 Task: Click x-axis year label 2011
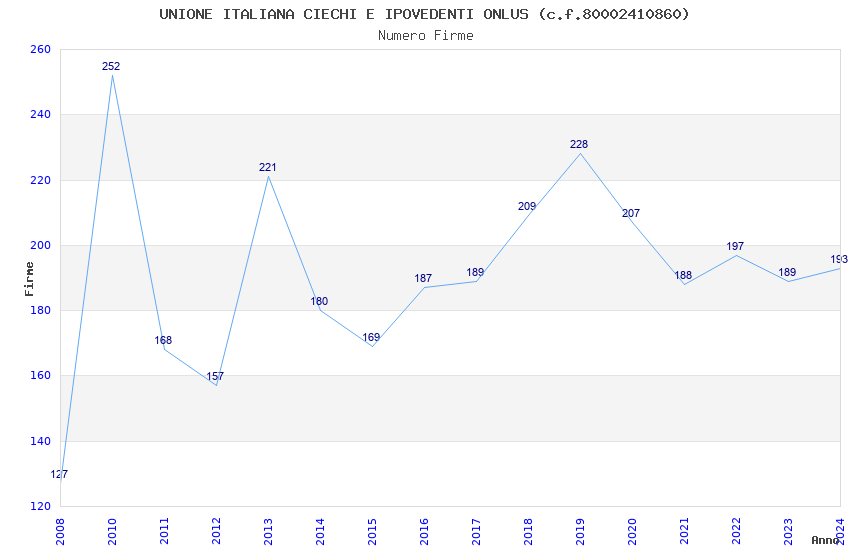[x=164, y=532]
